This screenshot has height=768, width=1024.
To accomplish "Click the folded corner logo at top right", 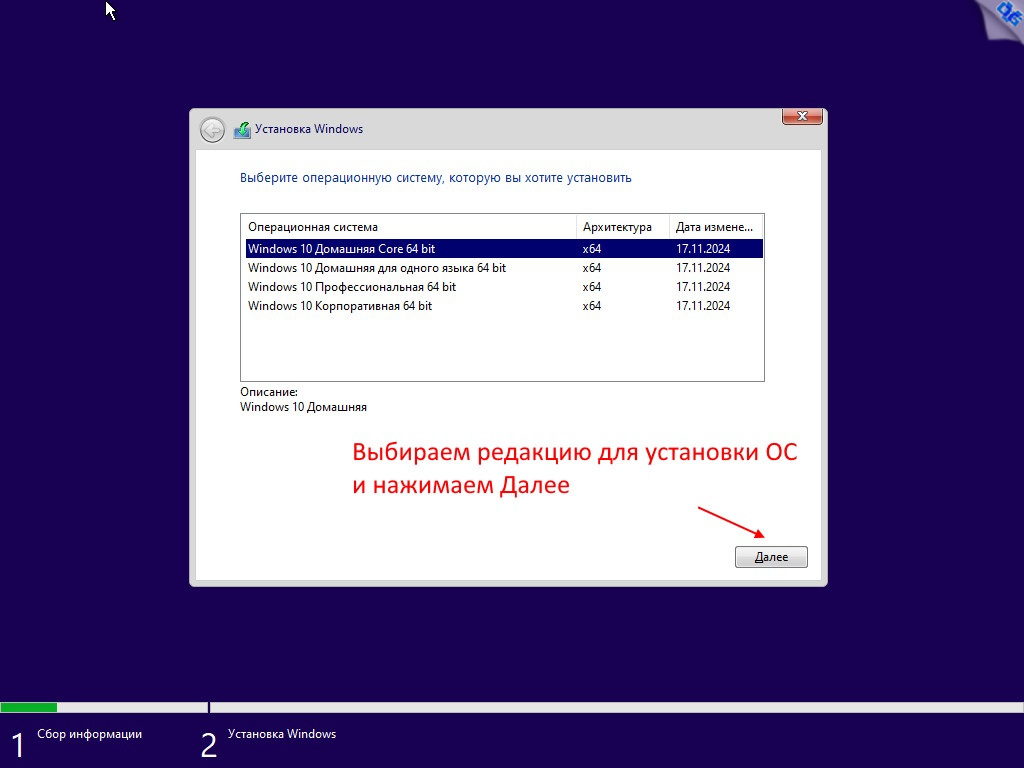I will 1002,17.
